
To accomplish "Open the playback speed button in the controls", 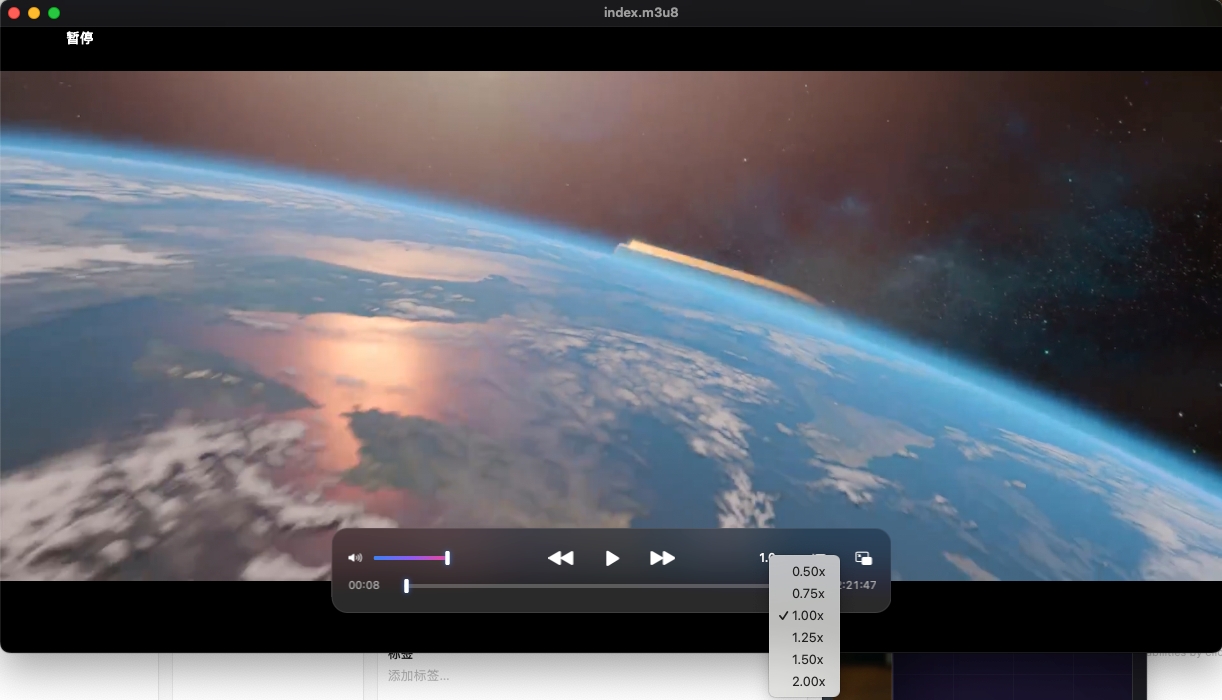I will pos(767,558).
